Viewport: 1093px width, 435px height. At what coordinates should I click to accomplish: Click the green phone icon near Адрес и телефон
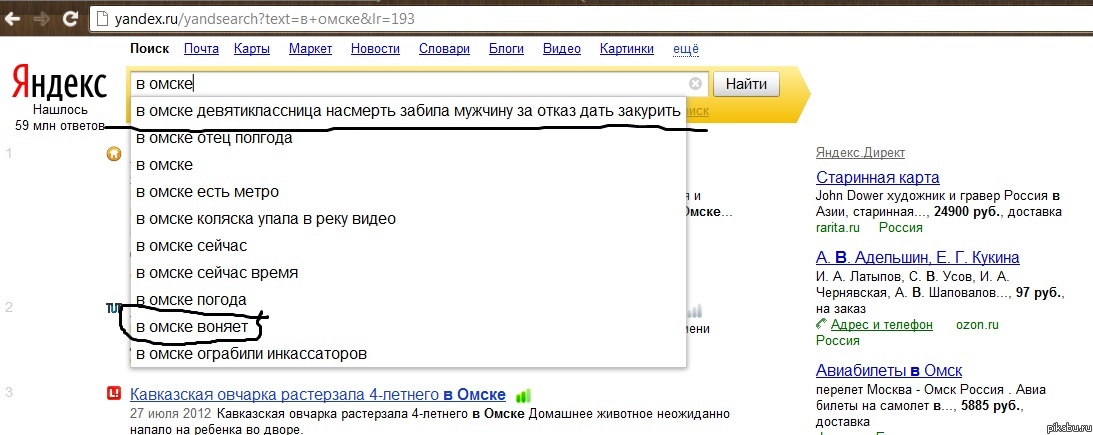point(822,324)
